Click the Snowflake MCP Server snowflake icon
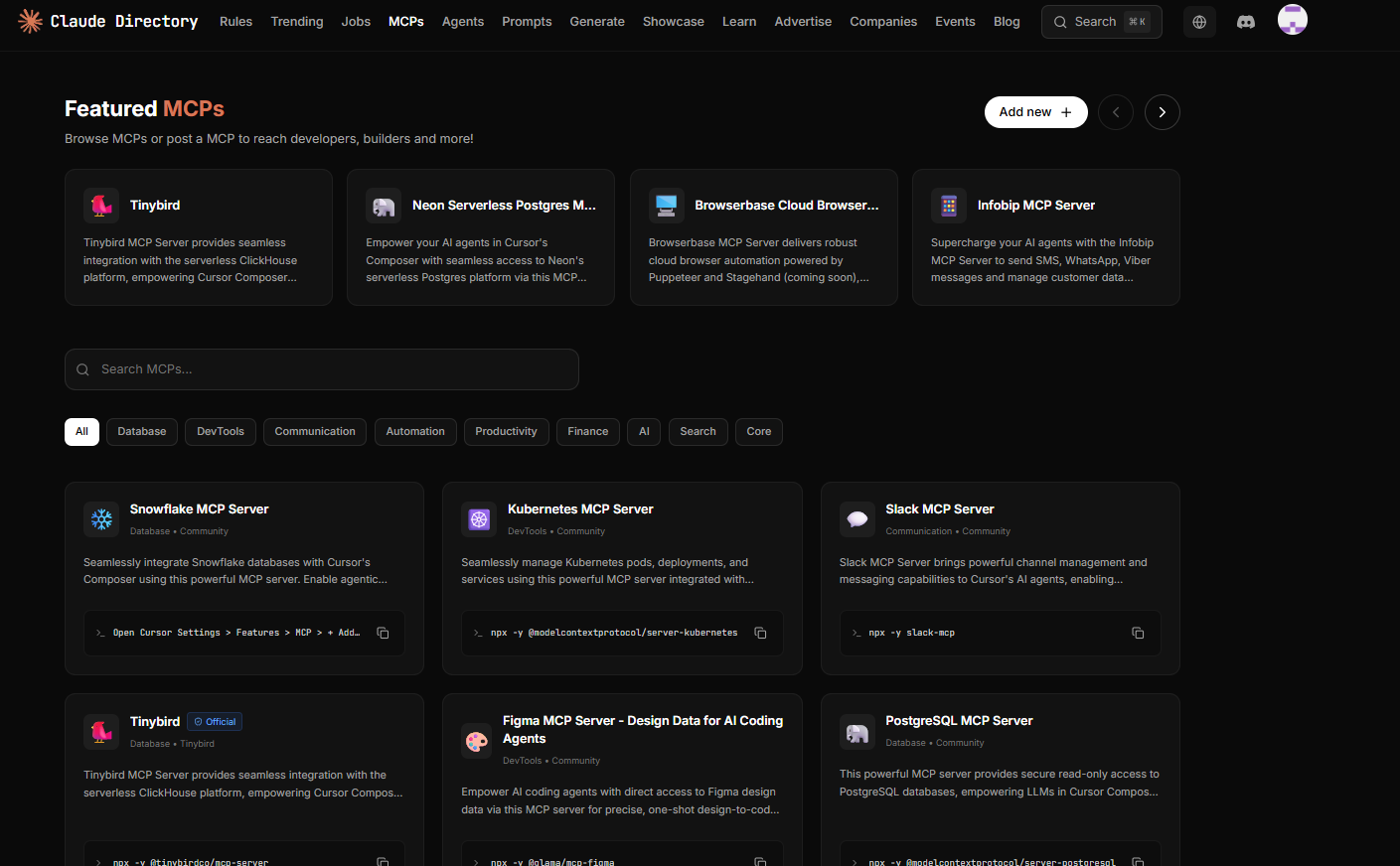 pyautogui.click(x=101, y=519)
